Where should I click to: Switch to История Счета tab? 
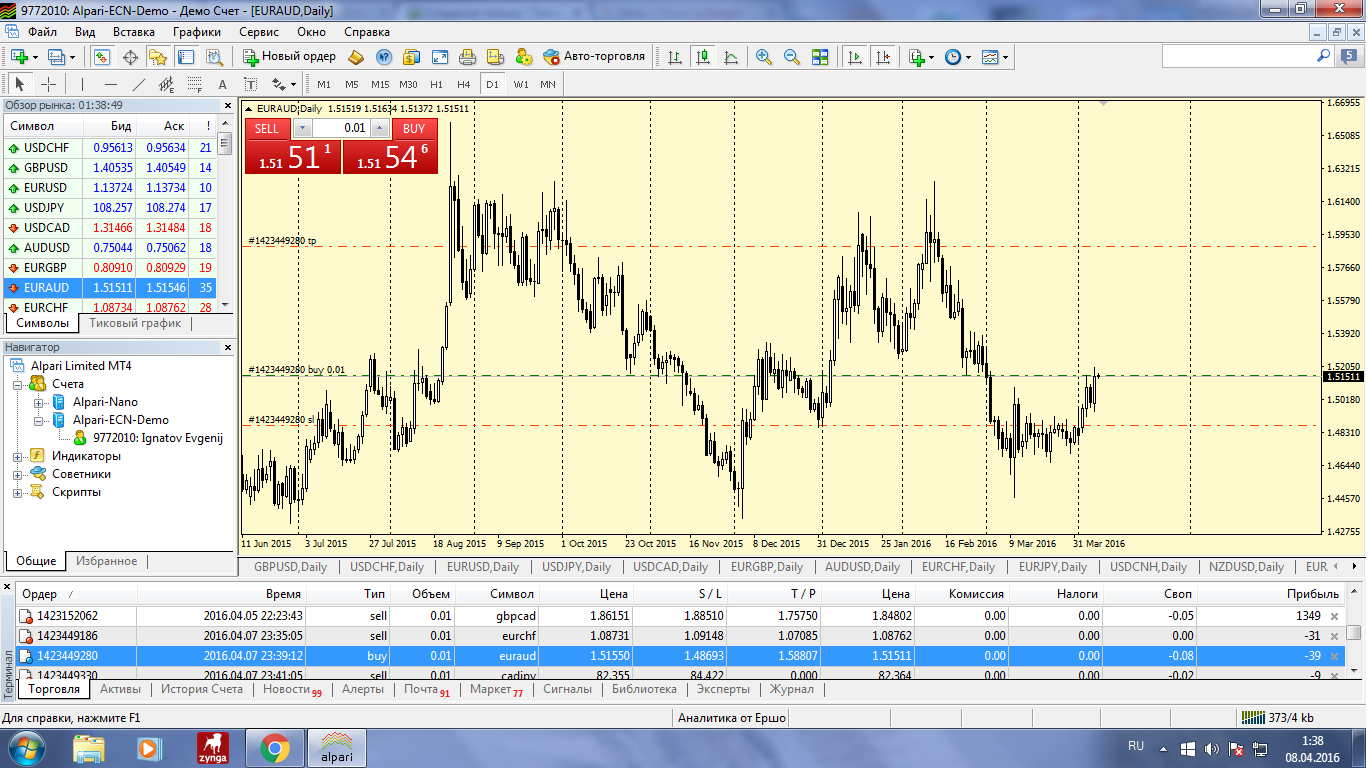pyautogui.click(x=202, y=690)
